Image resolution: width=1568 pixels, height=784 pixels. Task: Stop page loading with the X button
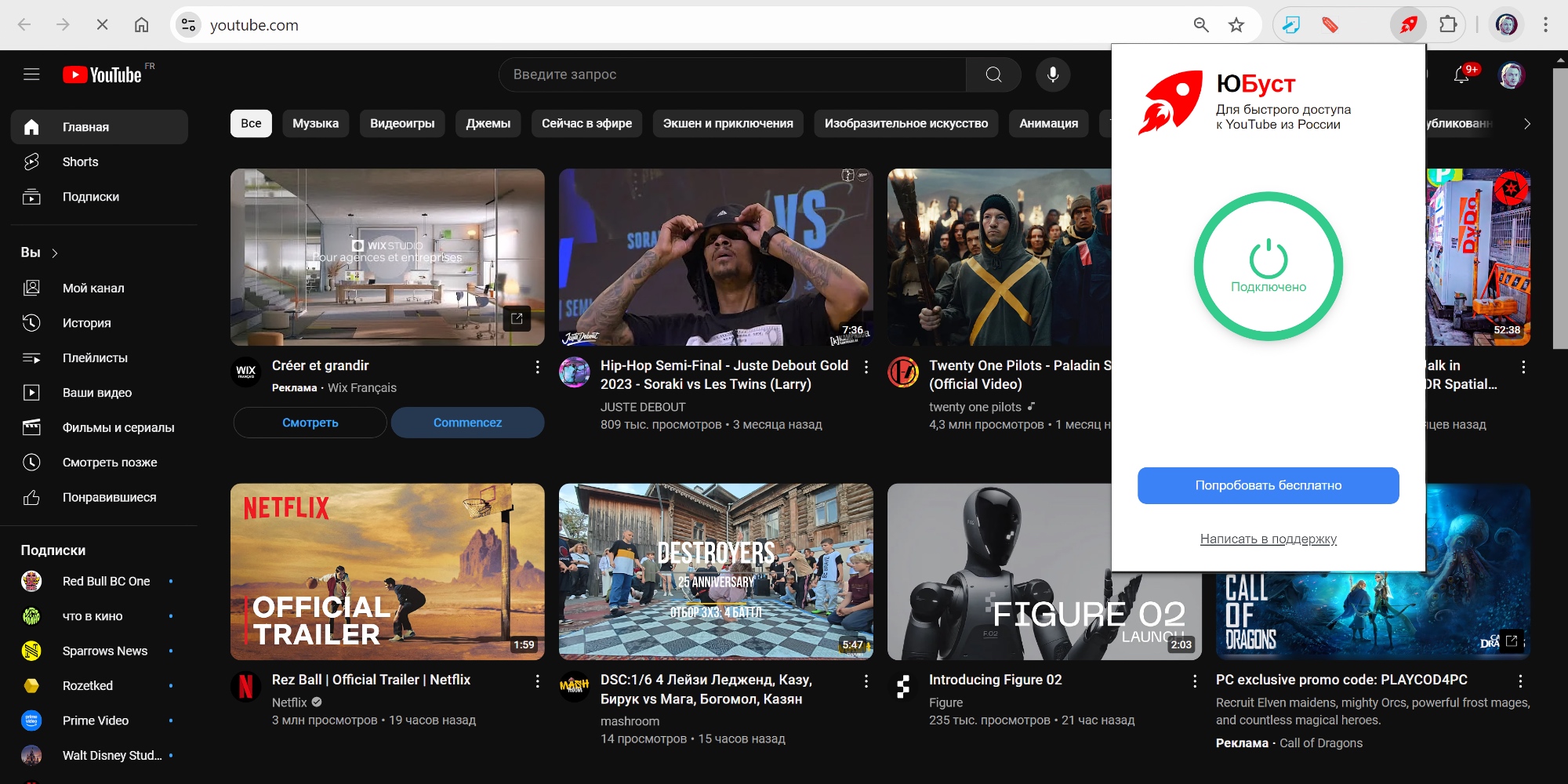click(102, 25)
